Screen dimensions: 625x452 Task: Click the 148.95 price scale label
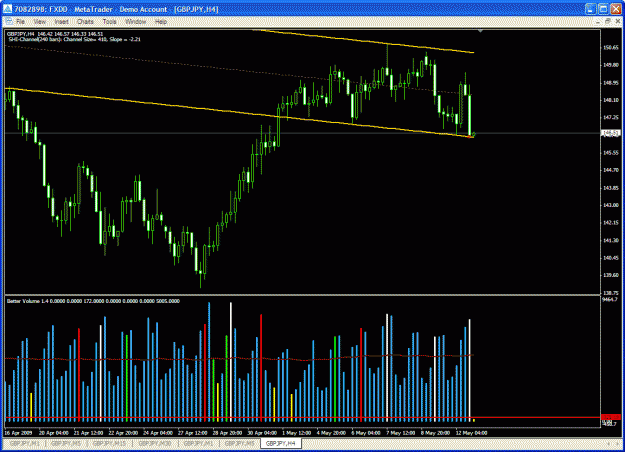coord(611,83)
